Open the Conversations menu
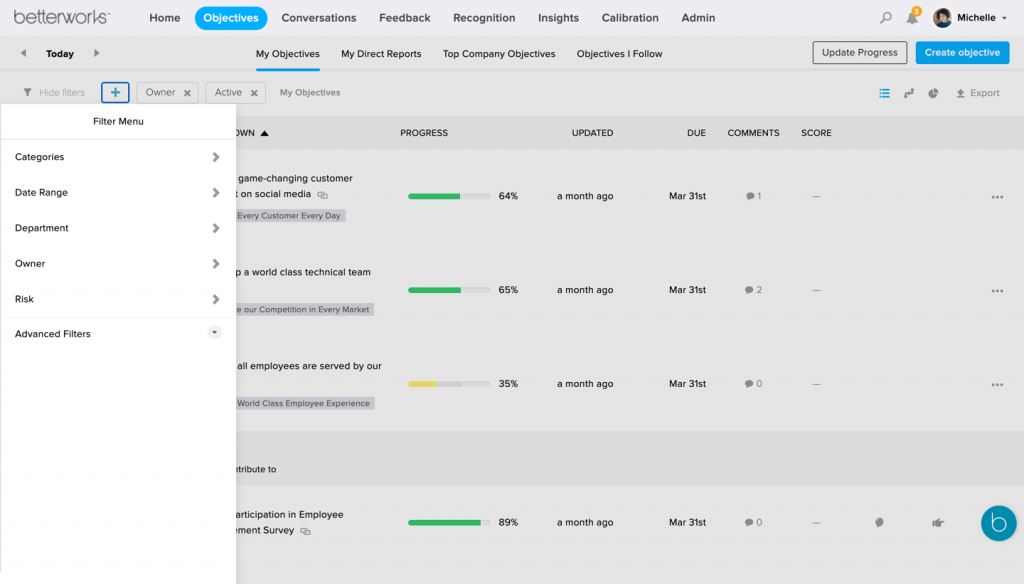The width and height of the screenshot is (1024, 584). click(x=318, y=17)
